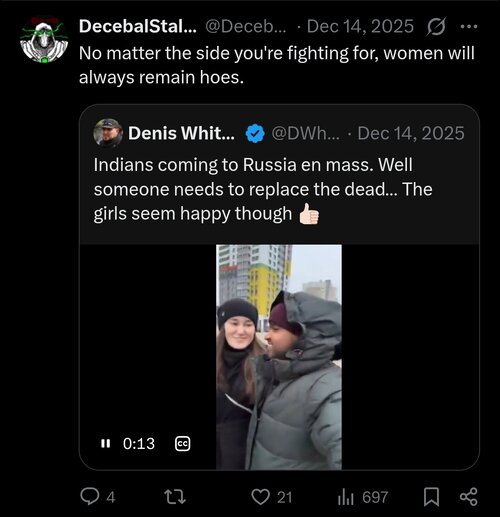Click the Denis Whit... display name
Viewport: 500px width, 517px height.
point(181,133)
